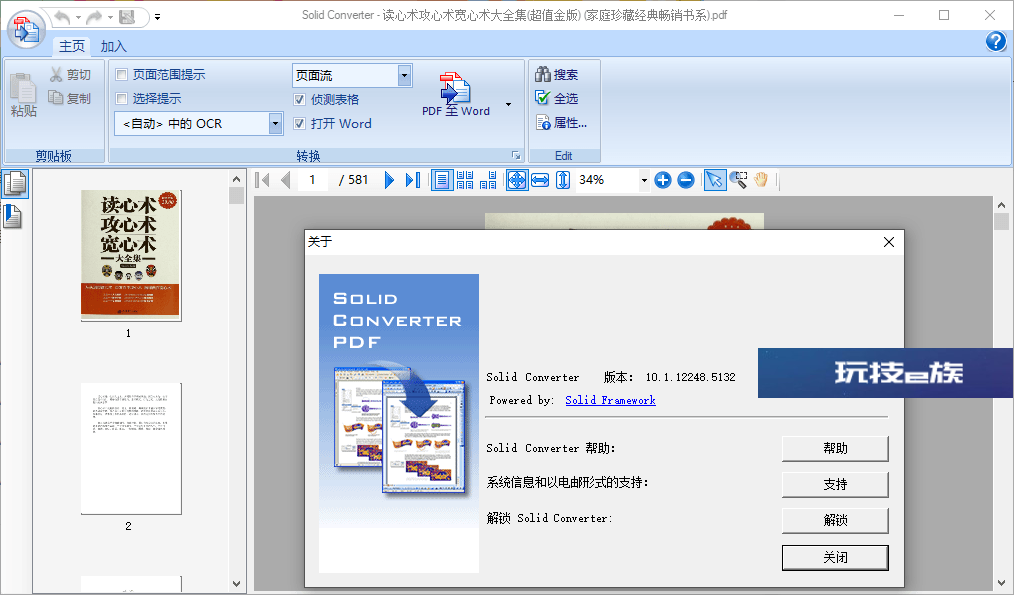The width and height of the screenshot is (1014, 595).
Task: Expand the Redo history dropdown arrow
Action: pyautogui.click(x=111, y=17)
